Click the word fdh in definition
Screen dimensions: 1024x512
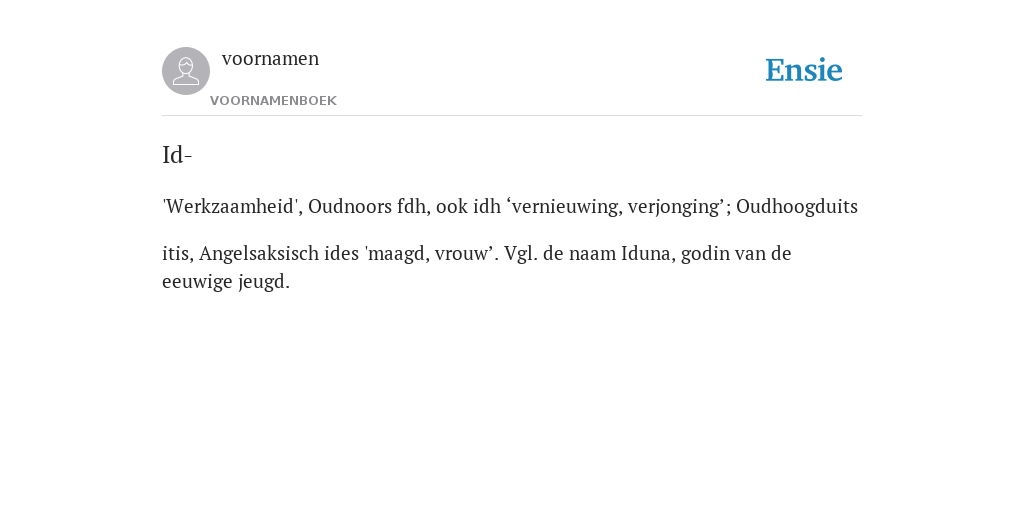pyautogui.click(x=411, y=206)
